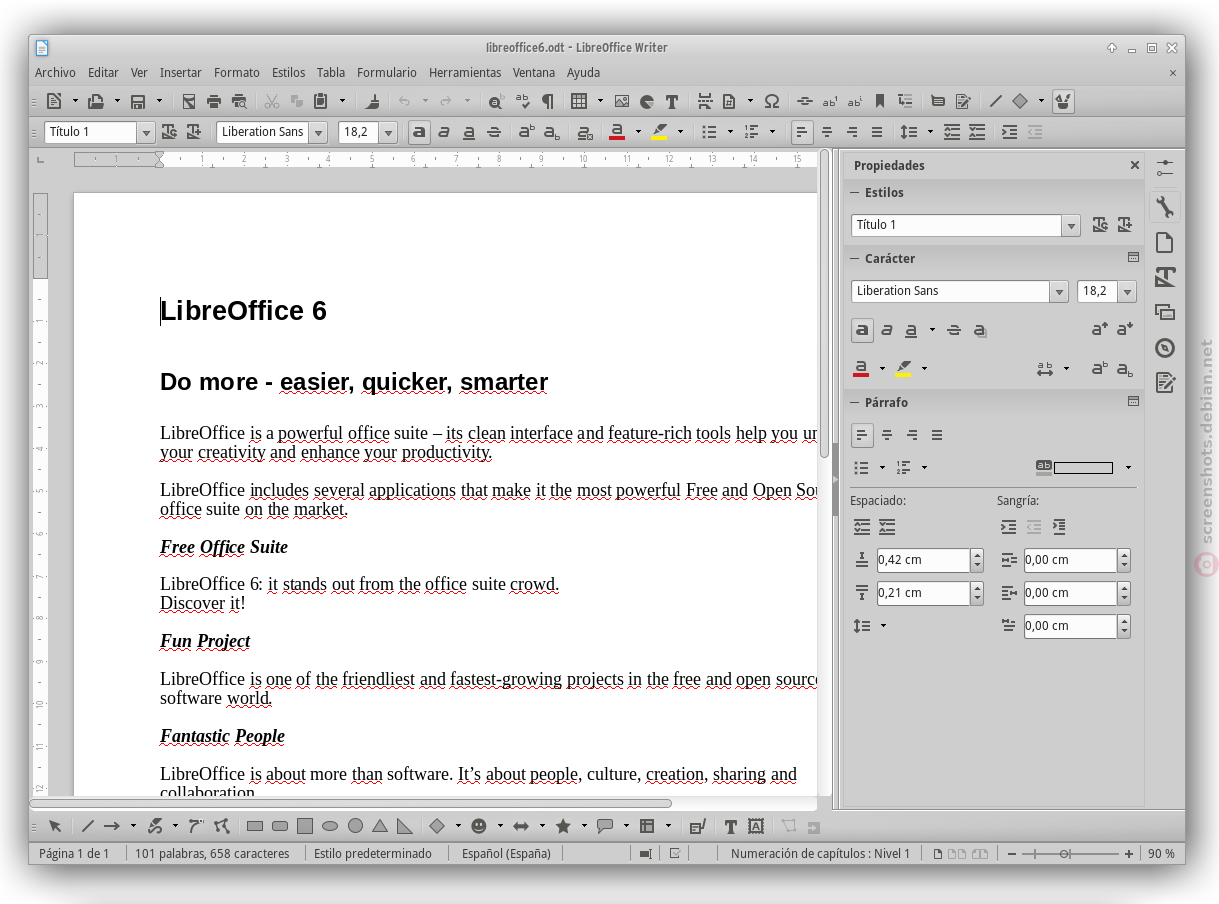
Task: Select the Rectangle shape in the drawing toolbar
Action: (x=255, y=826)
